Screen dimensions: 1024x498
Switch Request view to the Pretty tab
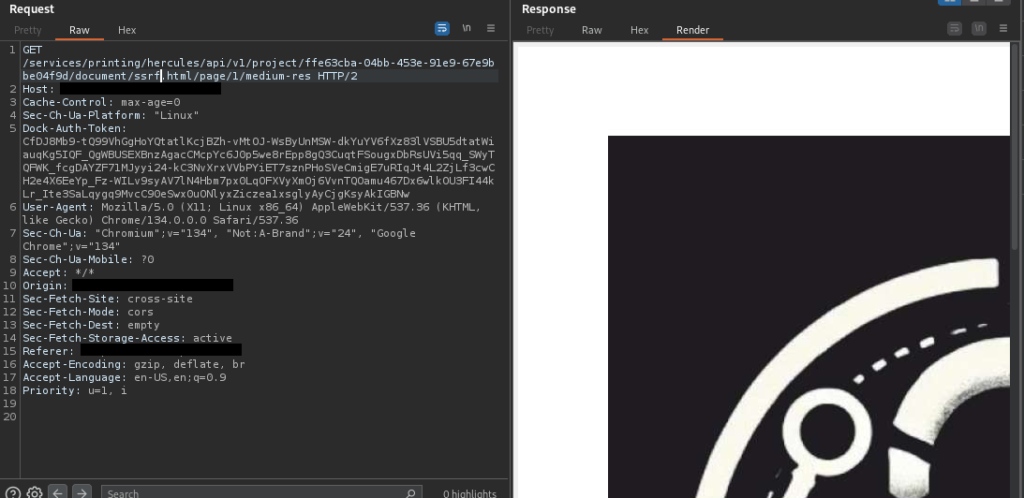pos(27,30)
